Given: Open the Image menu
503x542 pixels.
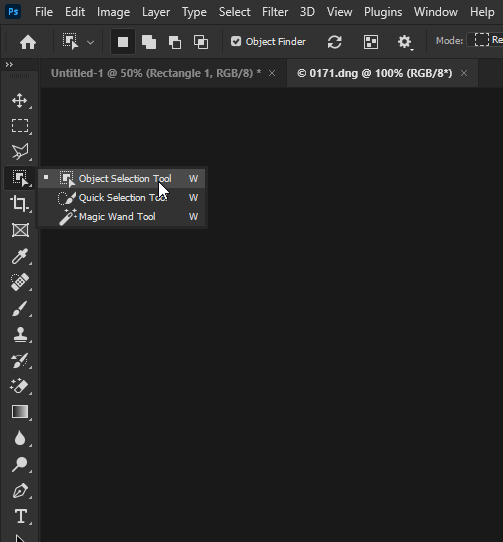Looking at the screenshot, I should click(113, 12).
